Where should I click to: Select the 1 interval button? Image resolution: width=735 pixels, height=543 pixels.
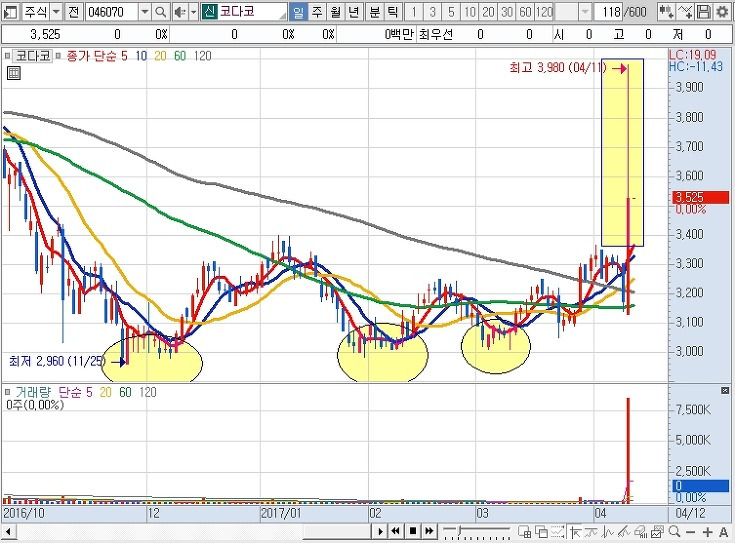[414, 12]
